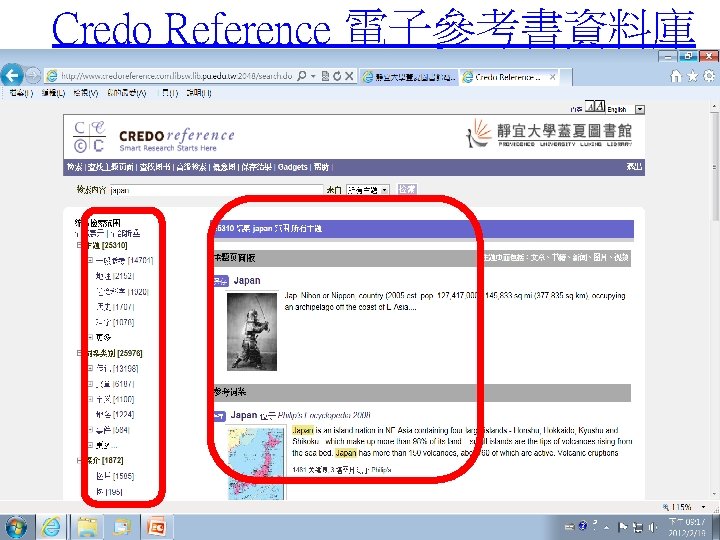Expand the tree node with count [14701]
The height and width of the screenshot is (540, 720).
pyautogui.click(x=90, y=260)
